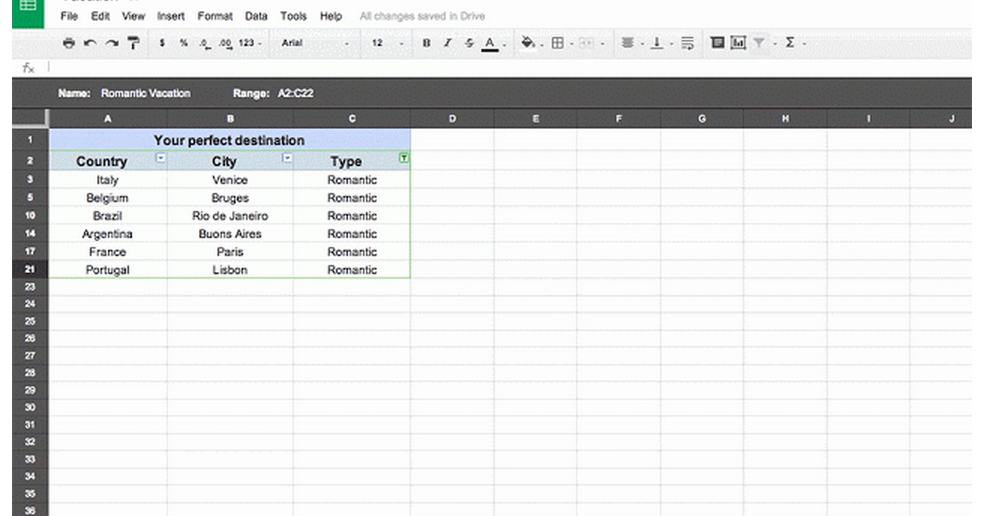Open vertical align options

pos(656,43)
